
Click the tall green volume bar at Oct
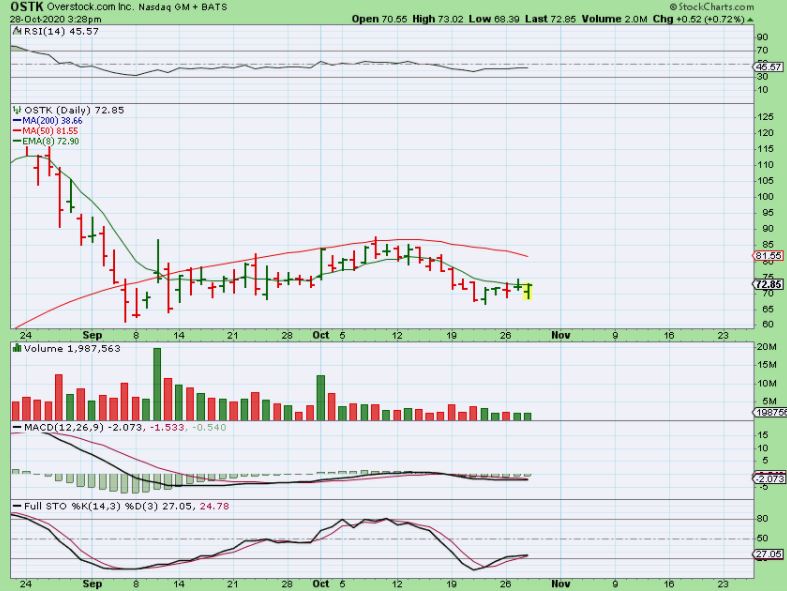tap(321, 397)
